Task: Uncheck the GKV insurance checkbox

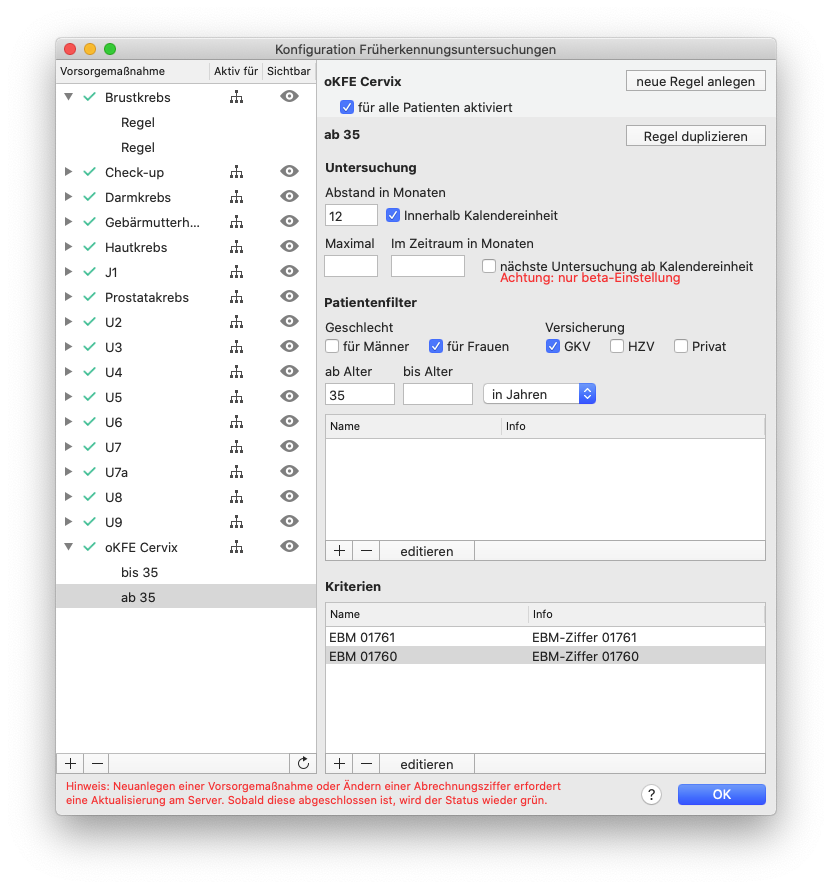Action: coord(552,346)
